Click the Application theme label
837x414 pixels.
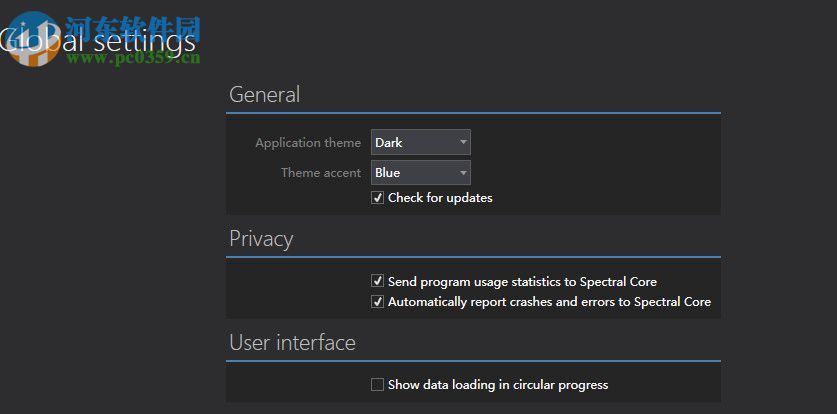pos(308,143)
